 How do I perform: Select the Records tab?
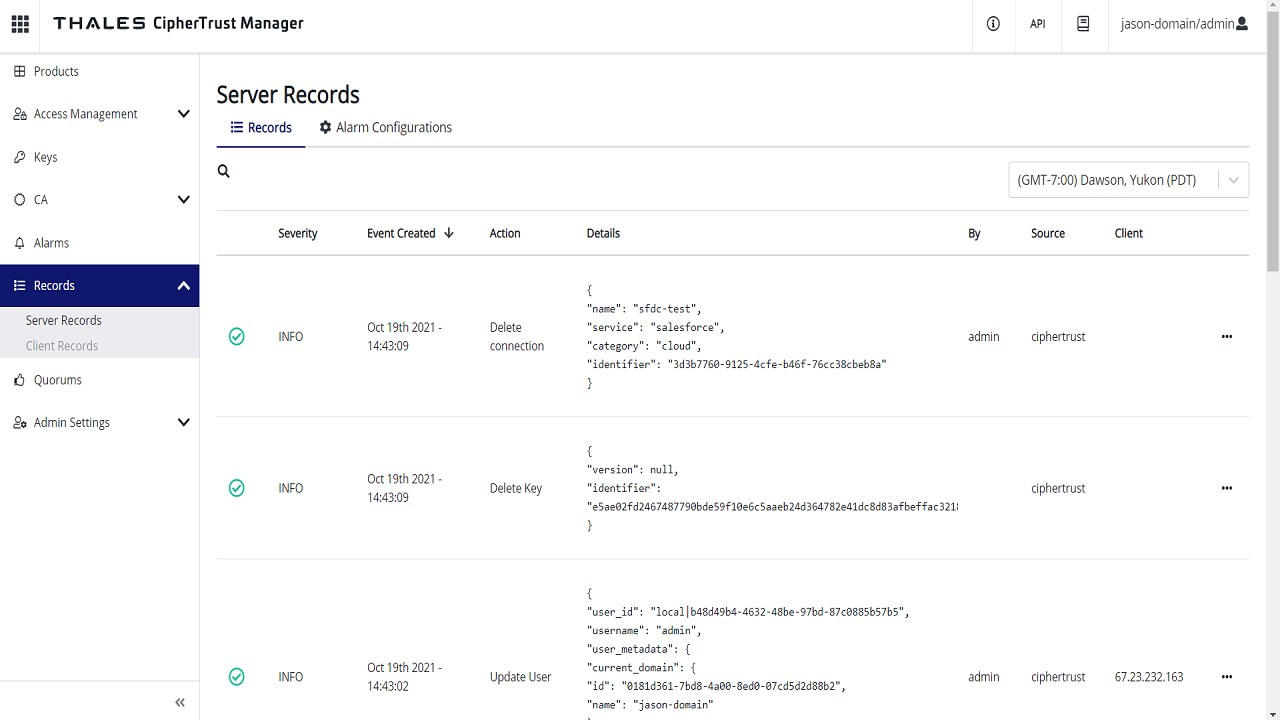tap(261, 128)
